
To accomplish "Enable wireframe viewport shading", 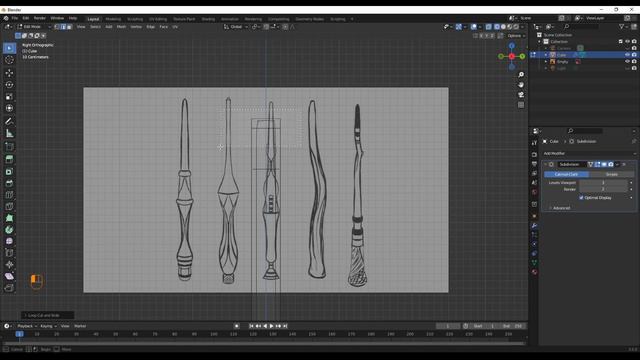I will (497, 27).
